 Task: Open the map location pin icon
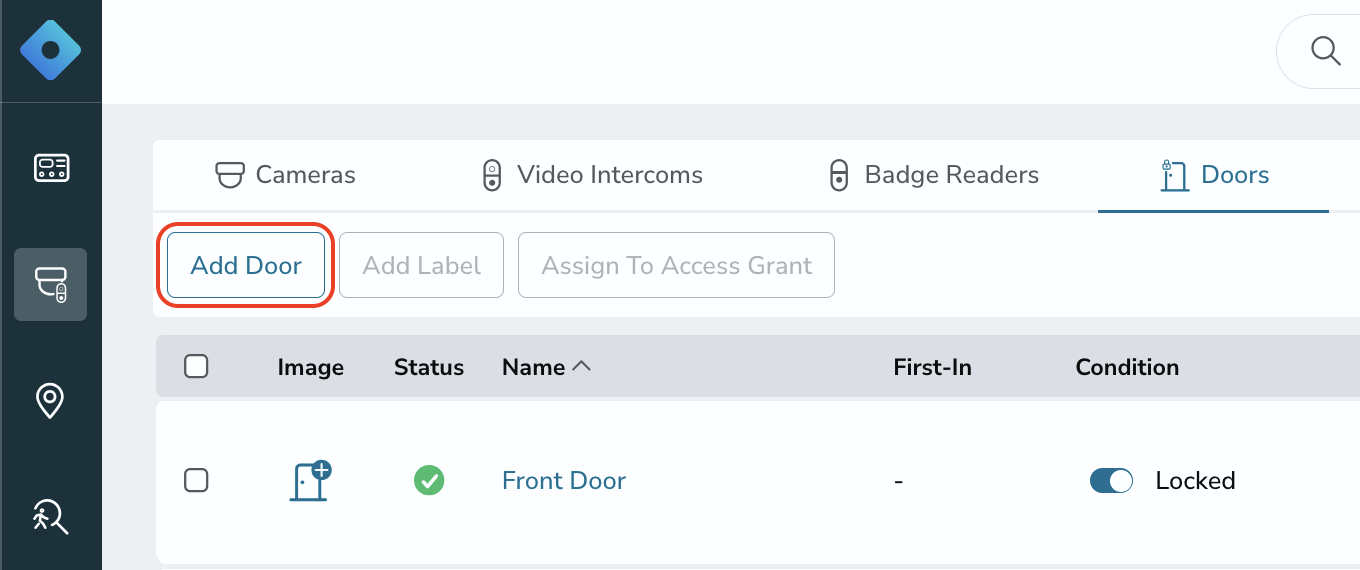coord(50,401)
